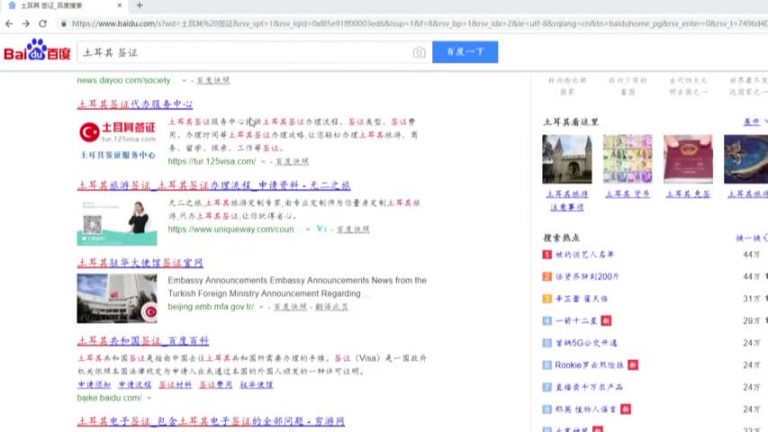Click 换一换 refresh link in 搜索热点

click(750, 238)
